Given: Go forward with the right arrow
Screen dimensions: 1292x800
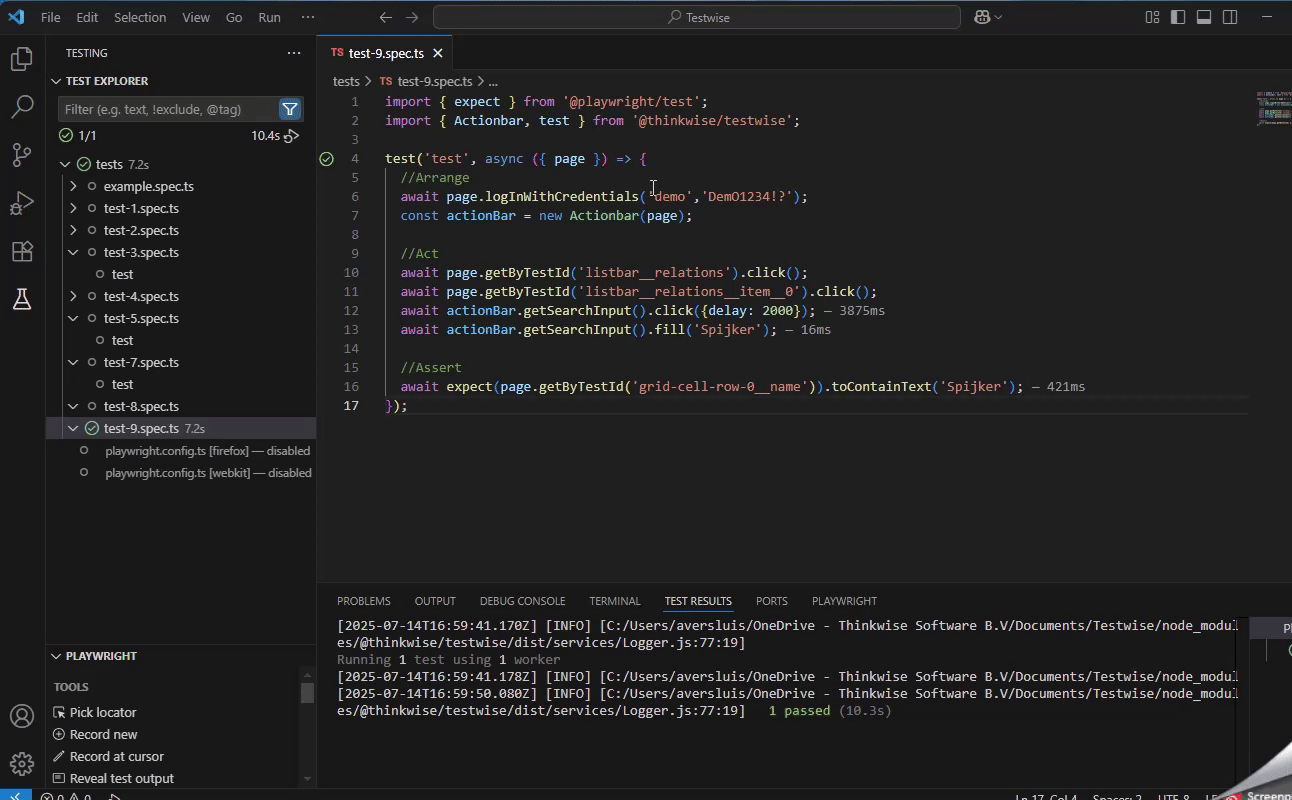Looking at the screenshot, I should 412,17.
